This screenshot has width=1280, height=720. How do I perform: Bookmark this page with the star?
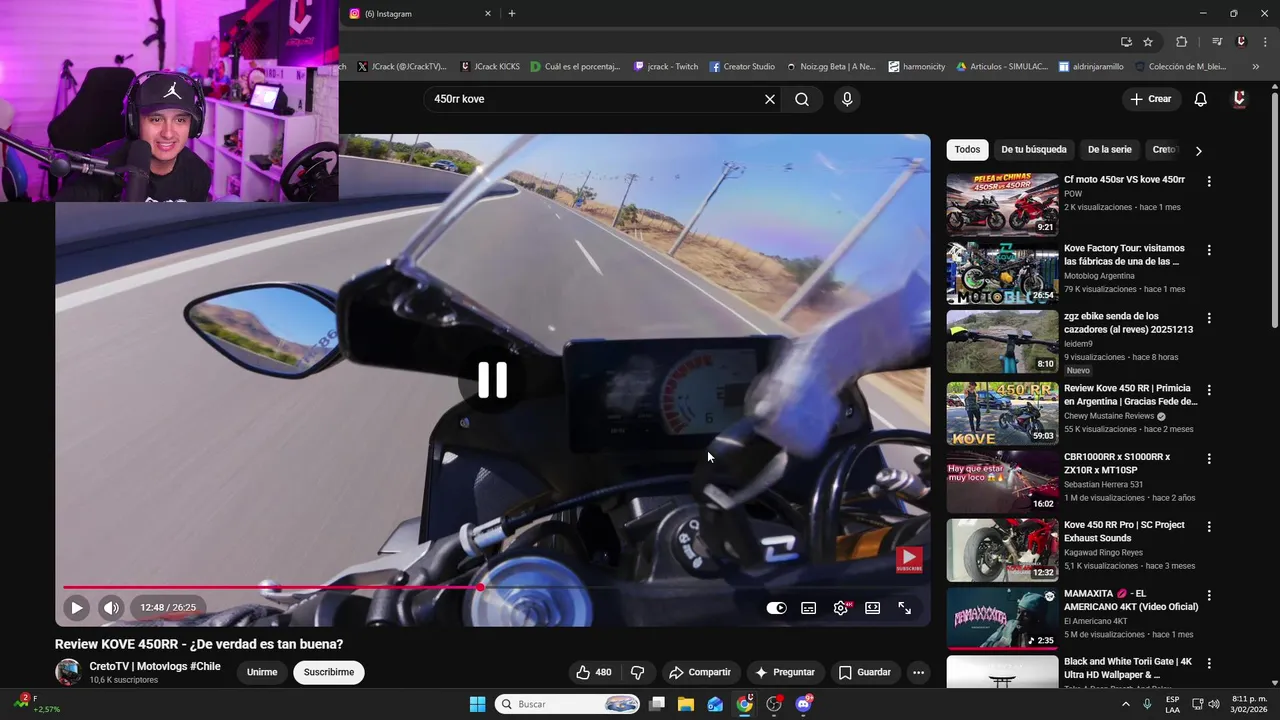pos(1148,42)
